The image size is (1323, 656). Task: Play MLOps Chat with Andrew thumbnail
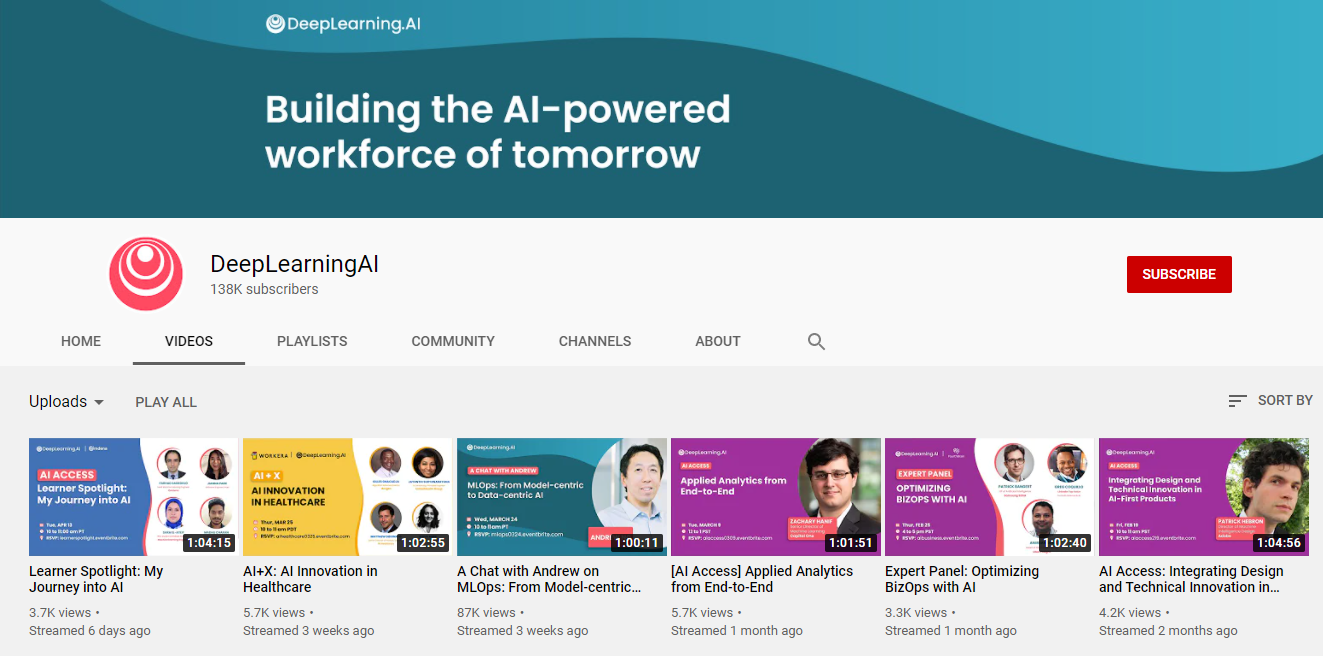click(x=562, y=497)
